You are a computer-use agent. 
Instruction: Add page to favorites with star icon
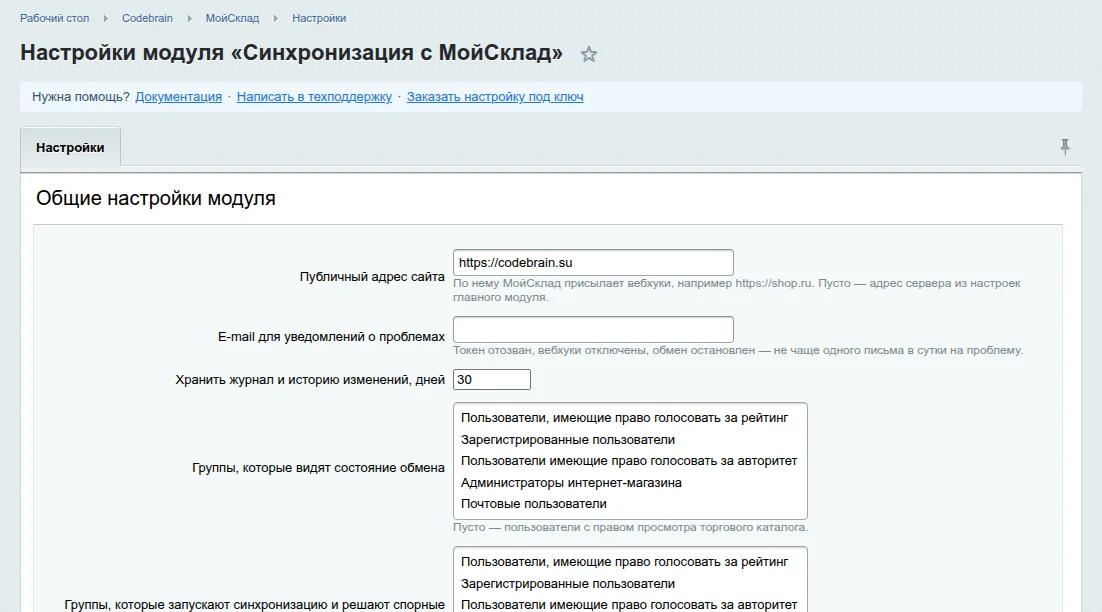pos(589,54)
